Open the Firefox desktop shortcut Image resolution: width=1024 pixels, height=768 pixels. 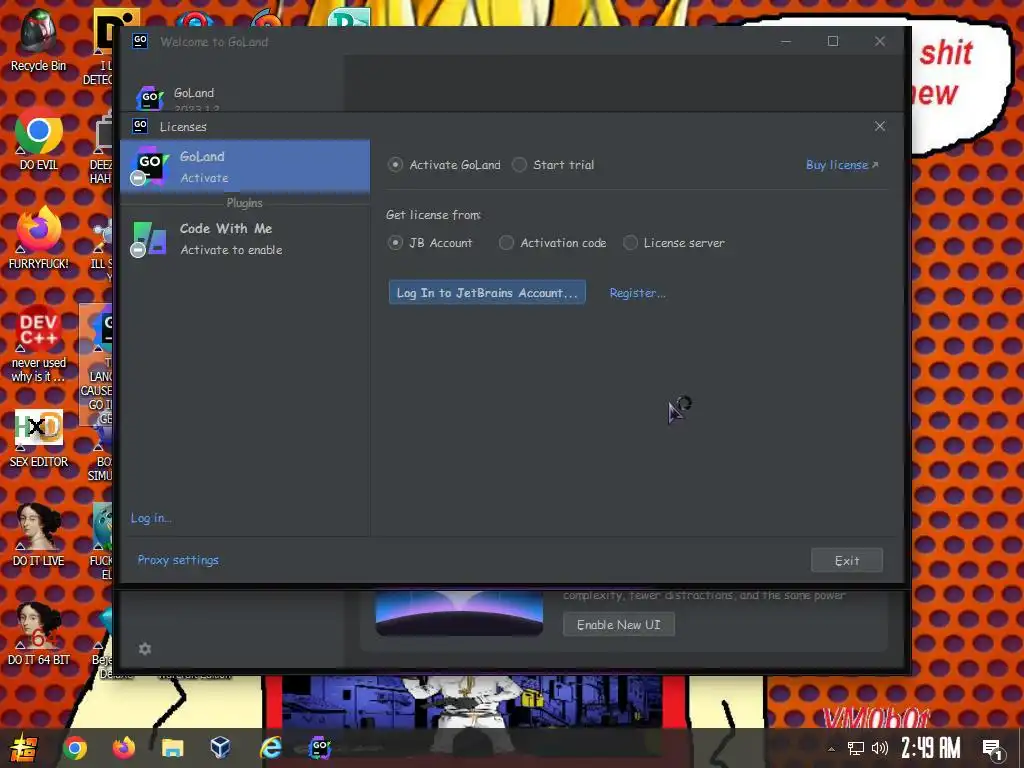tap(39, 238)
